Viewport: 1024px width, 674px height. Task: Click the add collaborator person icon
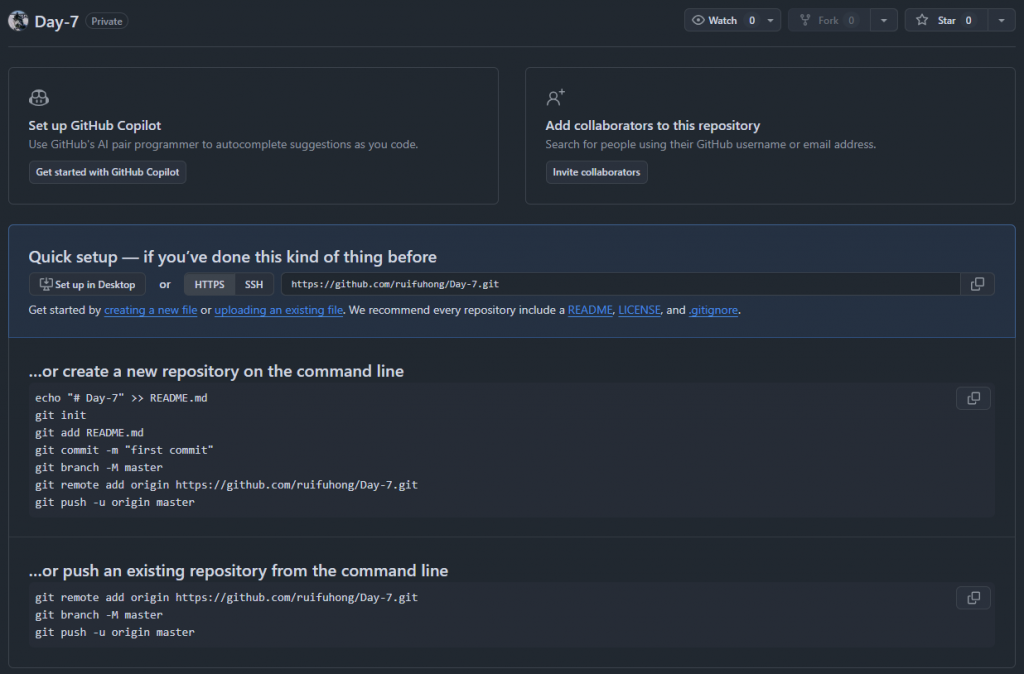tap(556, 98)
